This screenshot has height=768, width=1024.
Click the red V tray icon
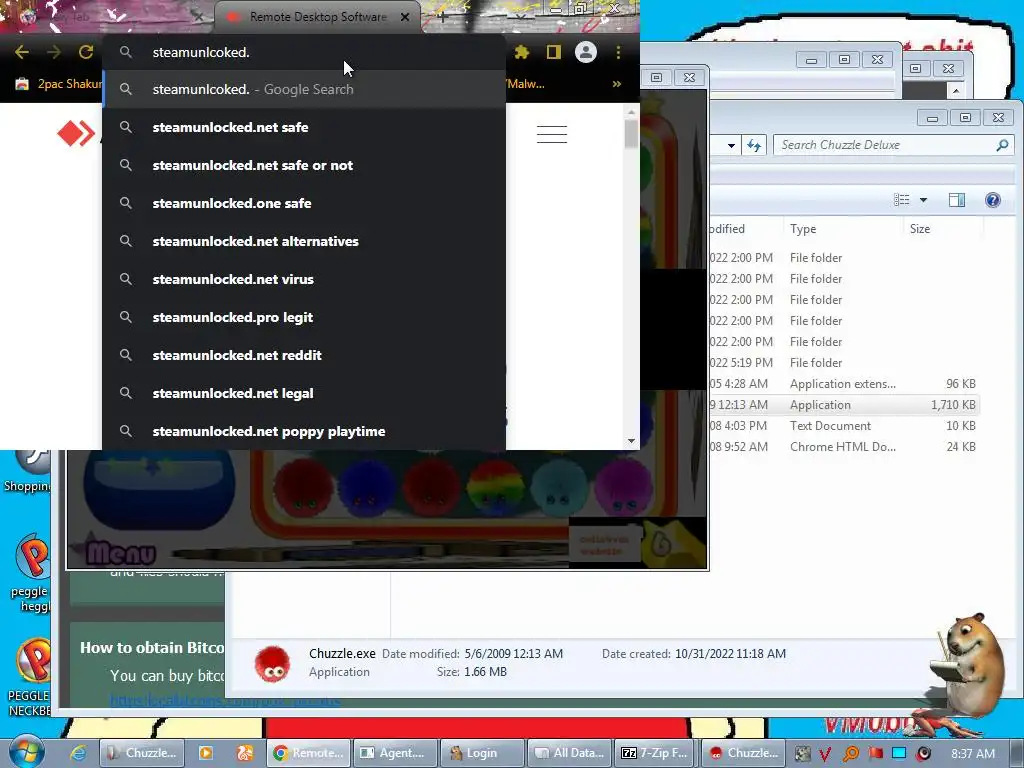pos(825,754)
